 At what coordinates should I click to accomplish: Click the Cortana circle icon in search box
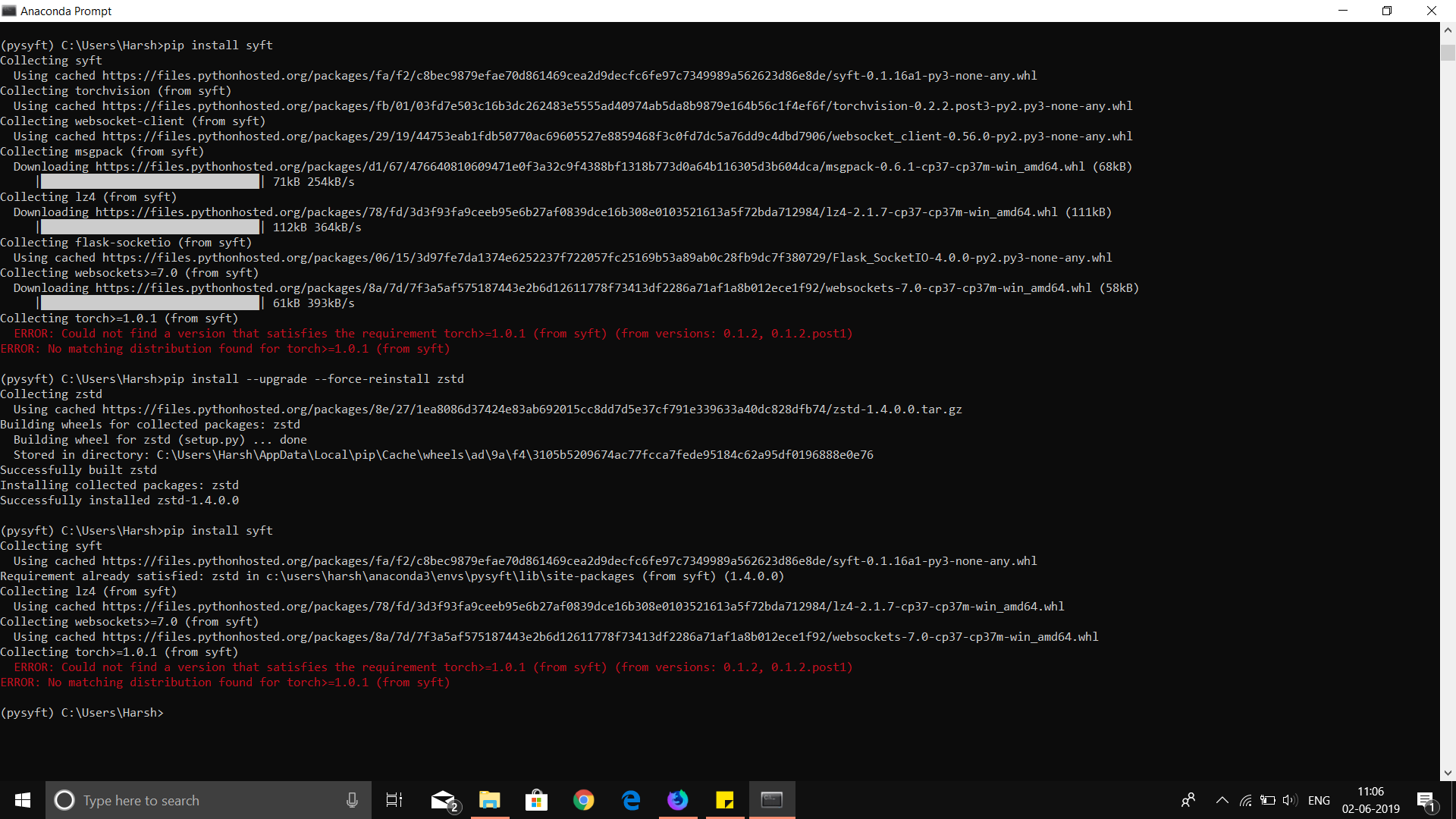(64, 800)
